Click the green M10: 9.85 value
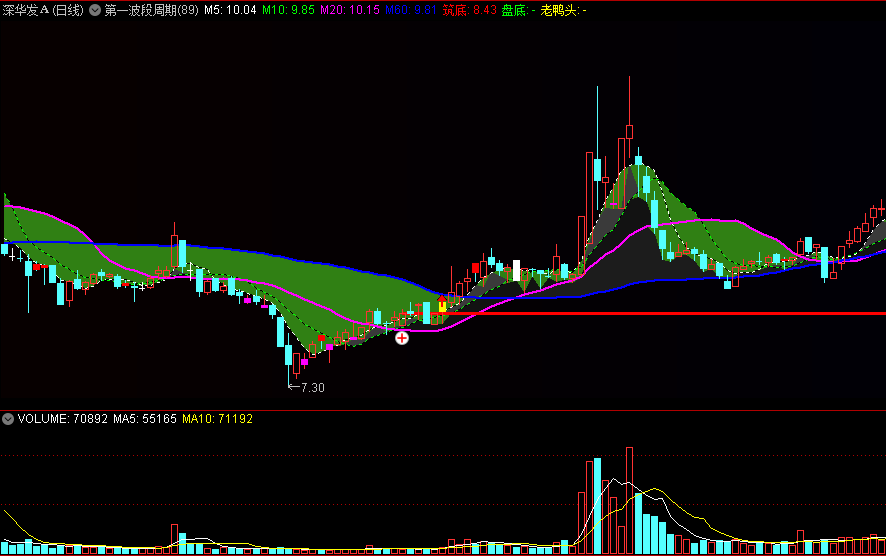Screen dimensions: 886x556 pos(288,10)
